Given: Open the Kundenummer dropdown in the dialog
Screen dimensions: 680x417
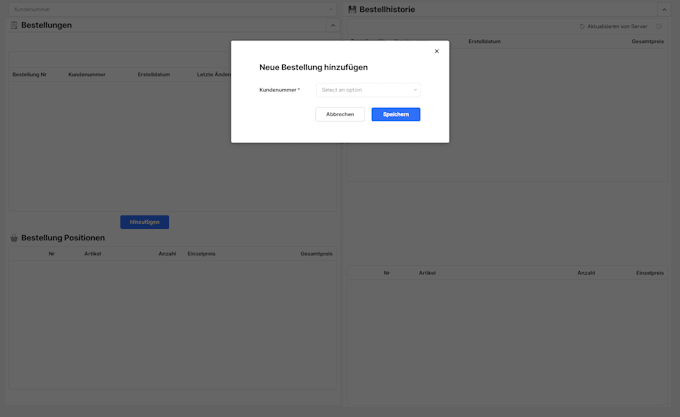Looking at the screenshot, I should tap(368, 90).
